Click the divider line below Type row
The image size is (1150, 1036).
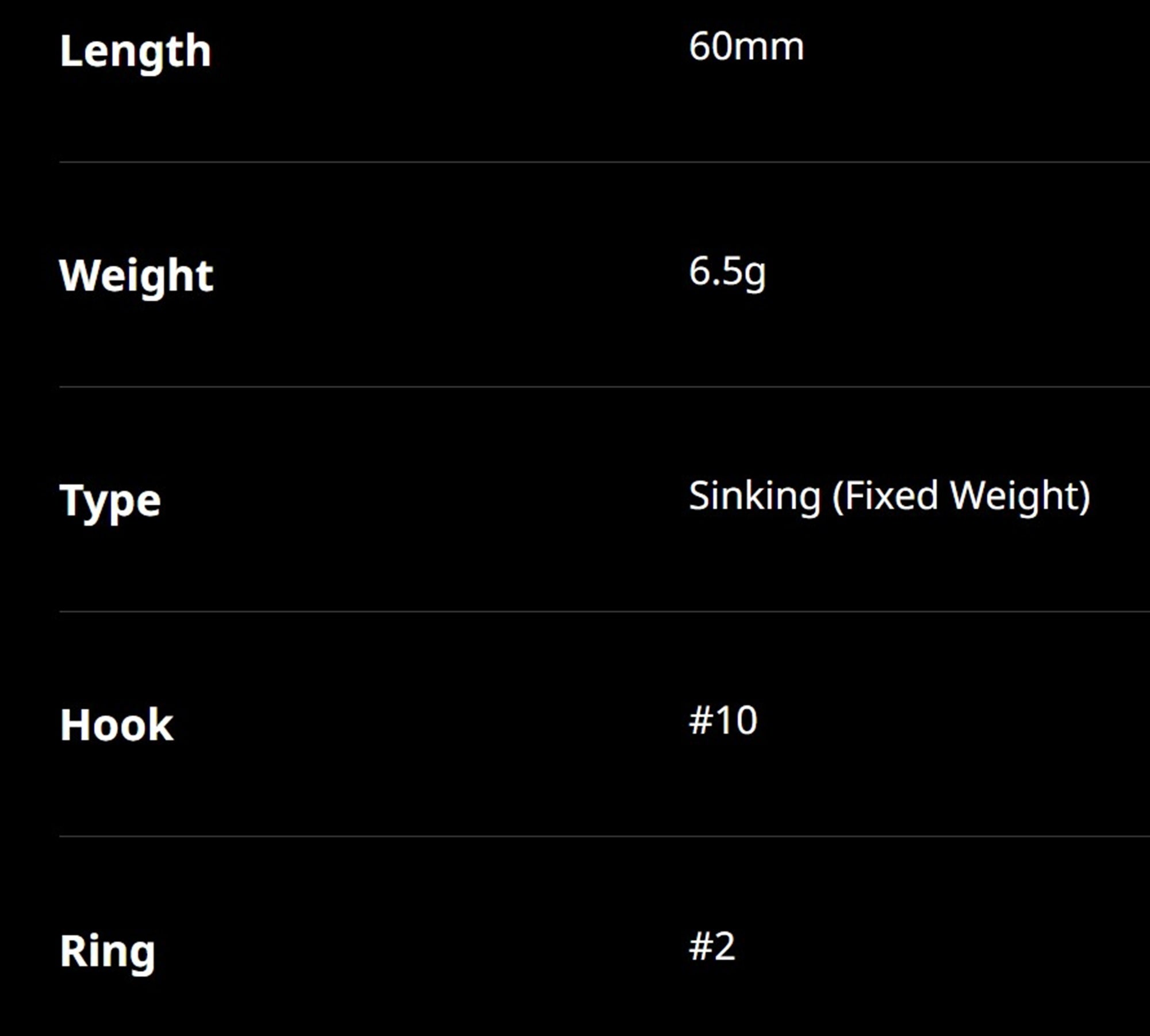604,612
